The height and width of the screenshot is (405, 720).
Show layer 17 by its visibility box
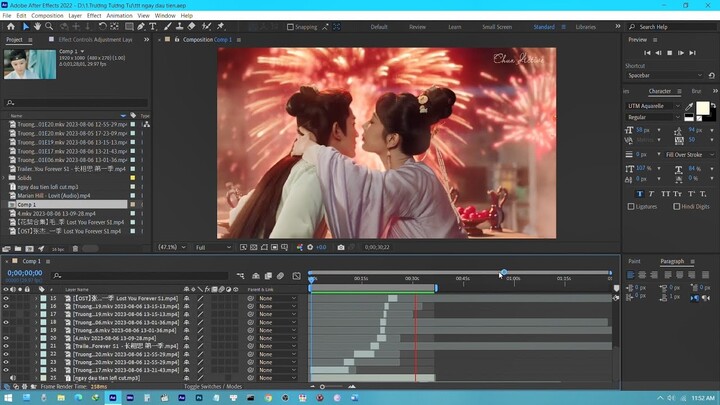click(6, 314)
